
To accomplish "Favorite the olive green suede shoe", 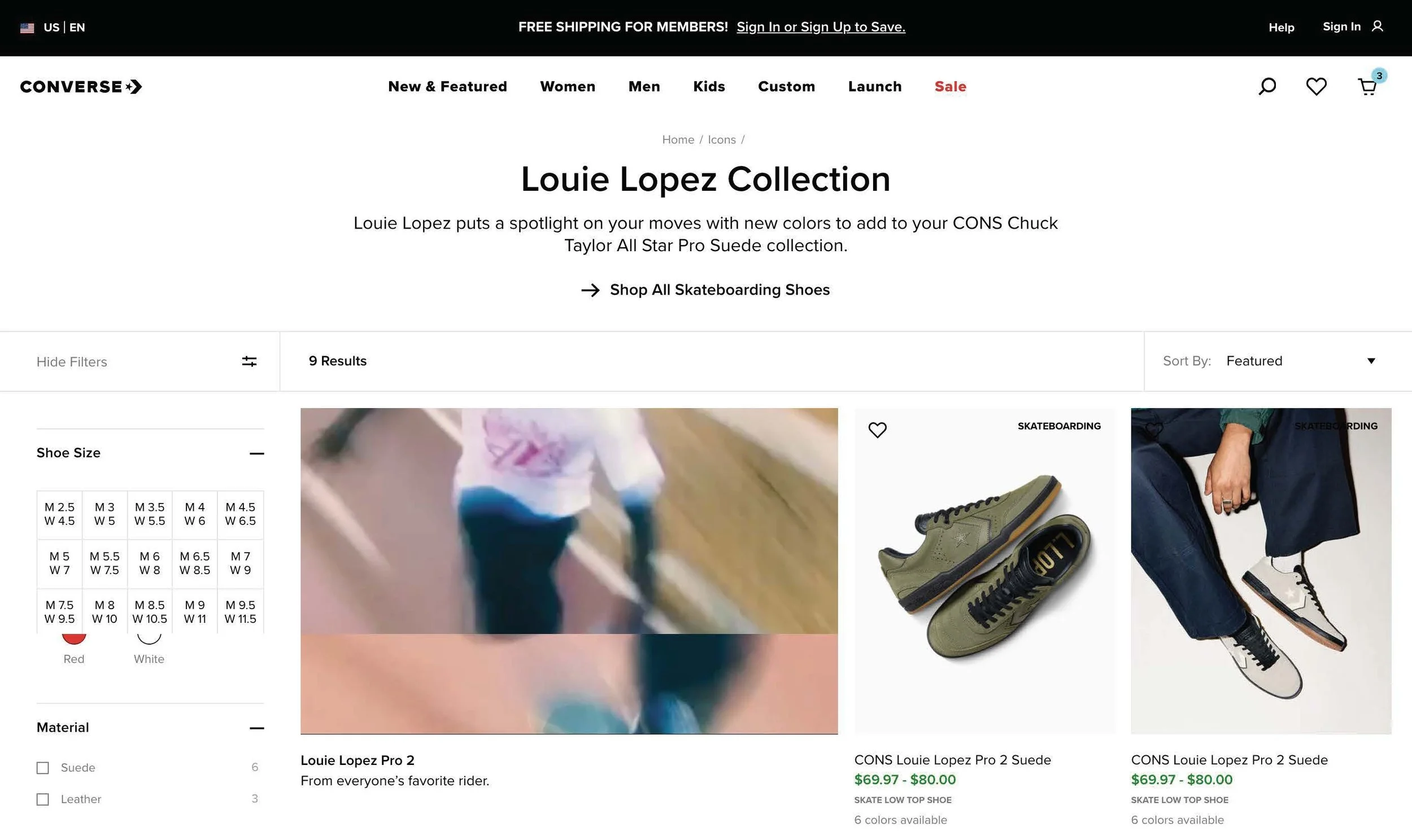I will [877, 430].
